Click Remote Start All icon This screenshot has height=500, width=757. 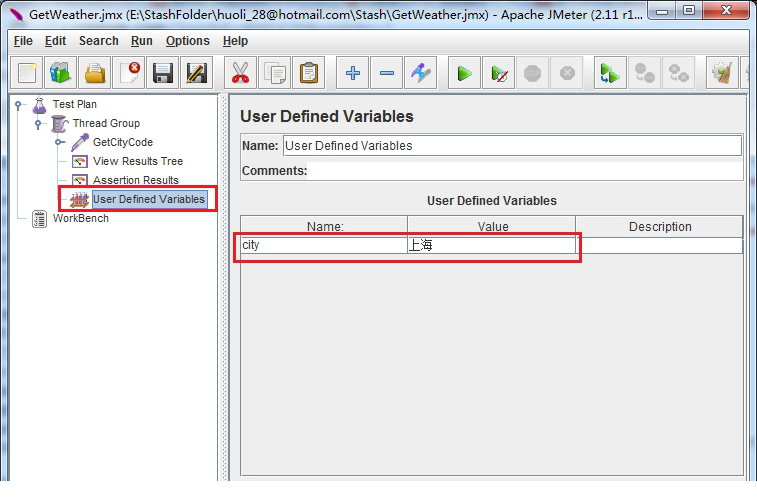pyautogui.click(x=610, y=73)
